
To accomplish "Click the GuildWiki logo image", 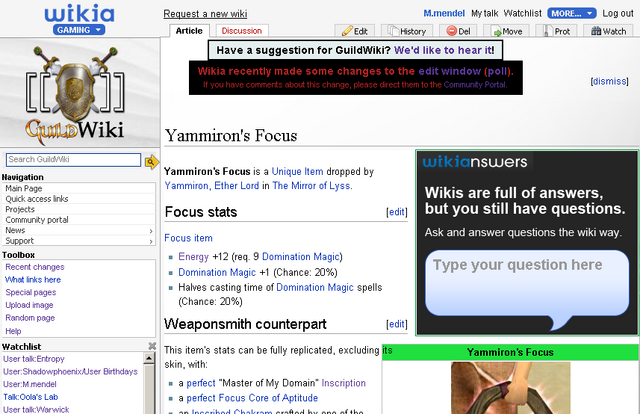I will 75,94.
